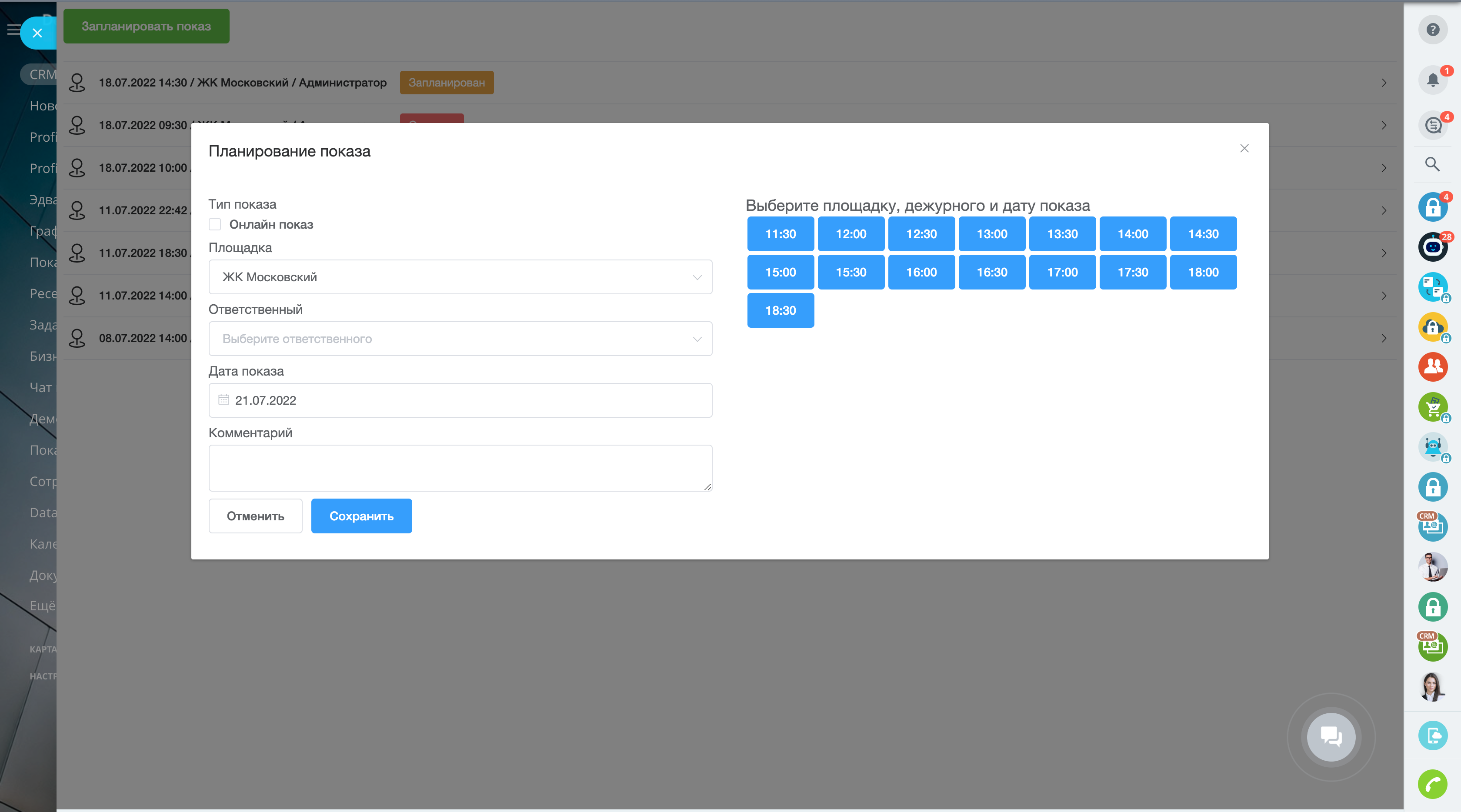The image size is (1461, 812).
Task: Open the Площадка ЖК Московский dropdown
Action: tap(460, 277)
